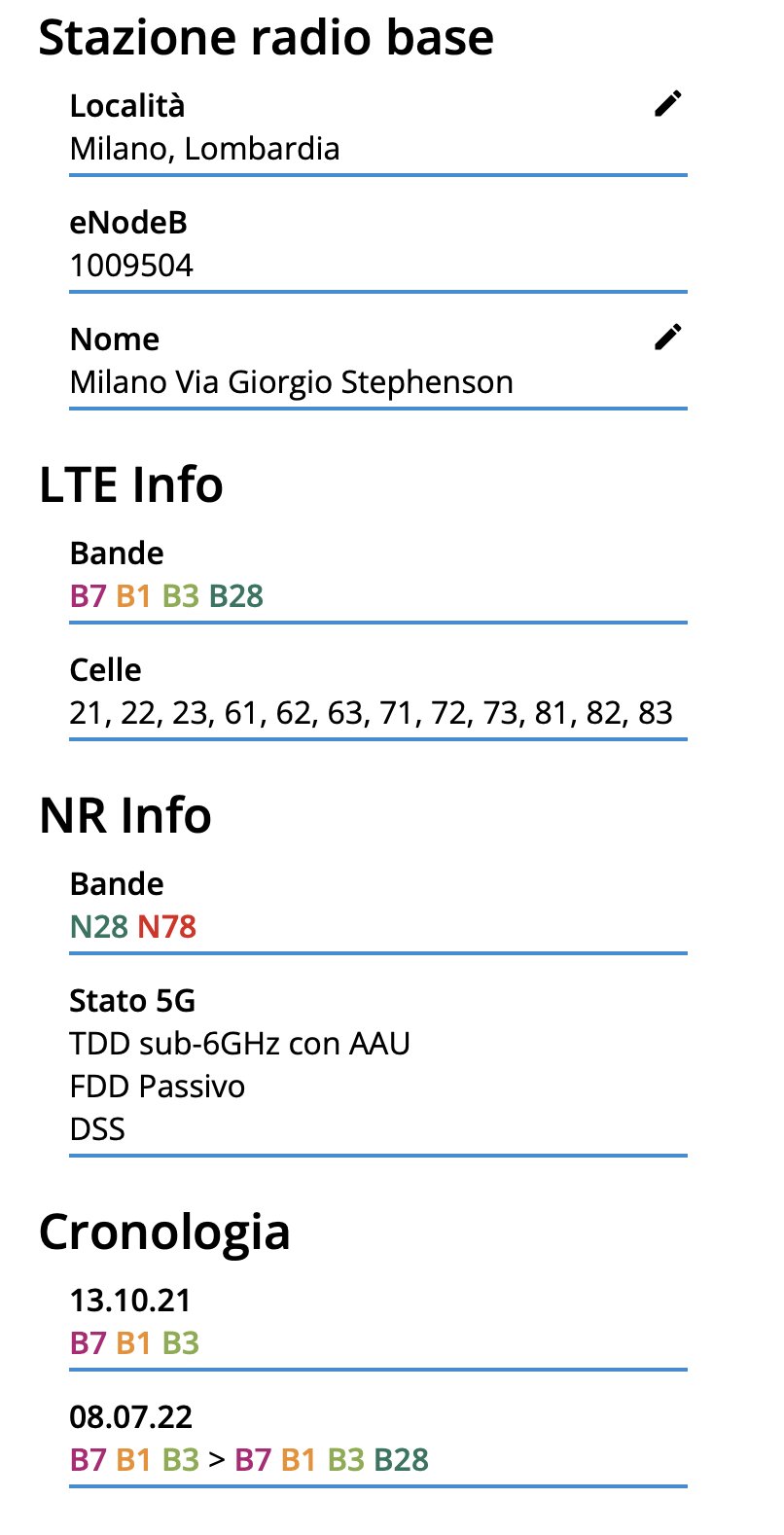Screen dimensions: 784x1535
Task: Click B28 band tag under LTE Info
Action: click(x=236, y=595)
